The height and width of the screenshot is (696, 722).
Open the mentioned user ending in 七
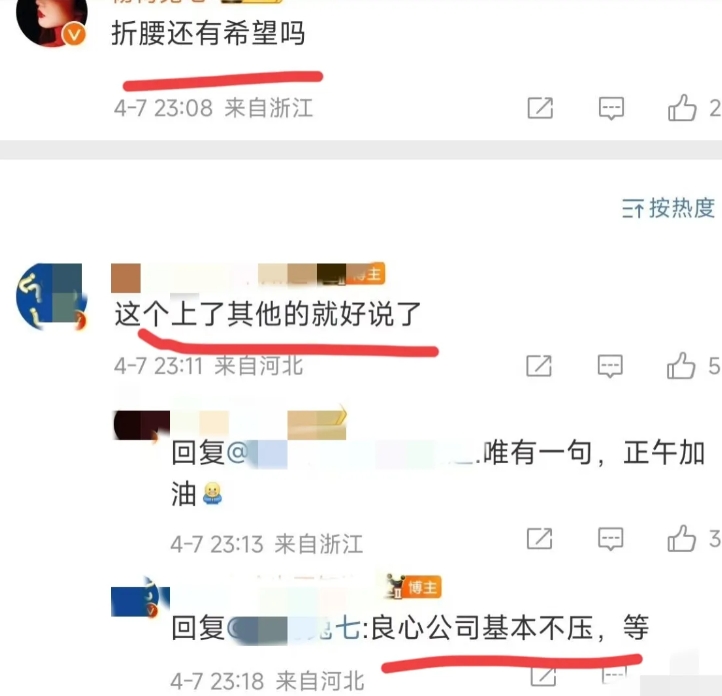[295, 628]
